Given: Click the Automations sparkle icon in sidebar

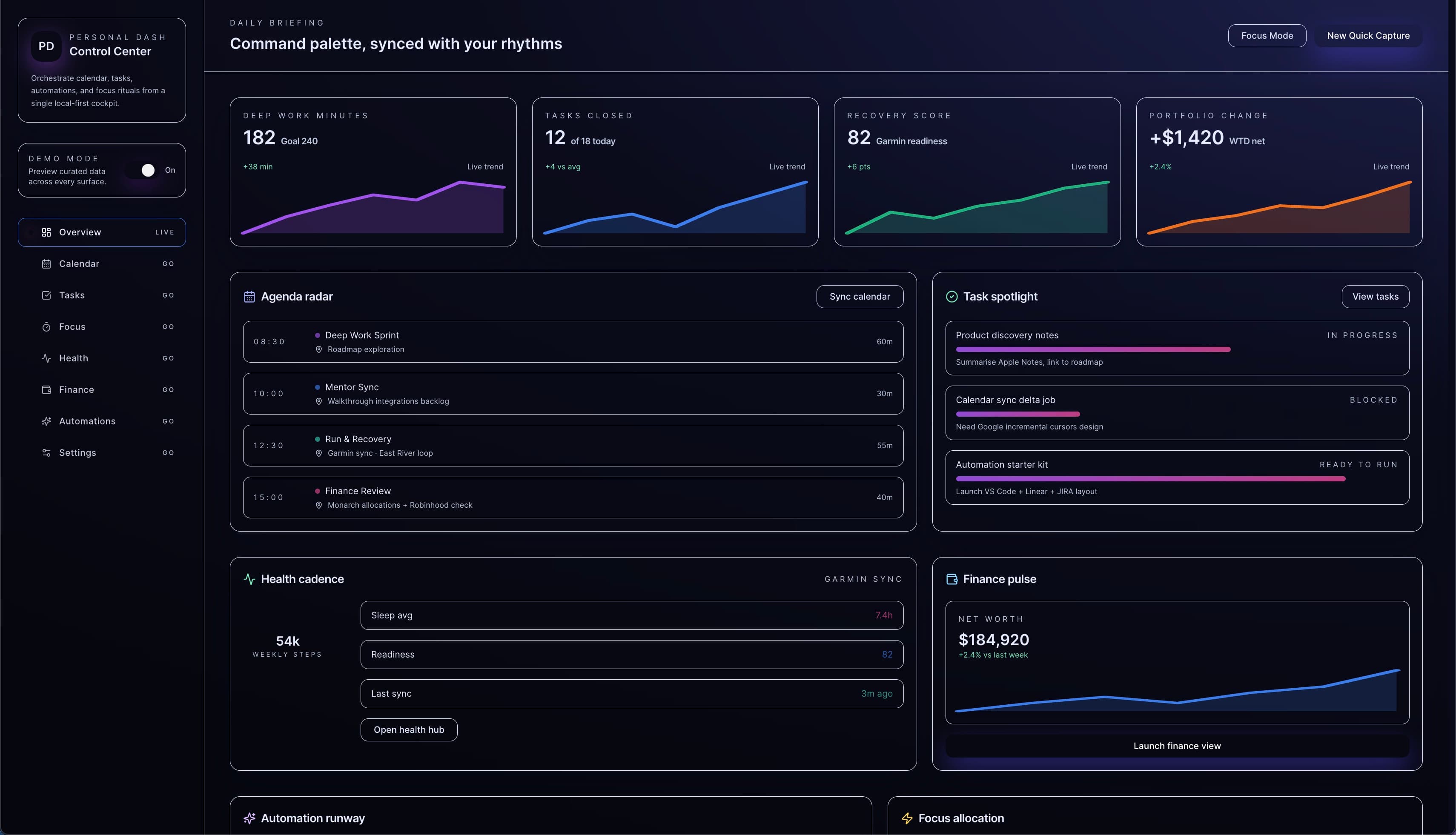Looking at the screenshot, I should (46, 421).
